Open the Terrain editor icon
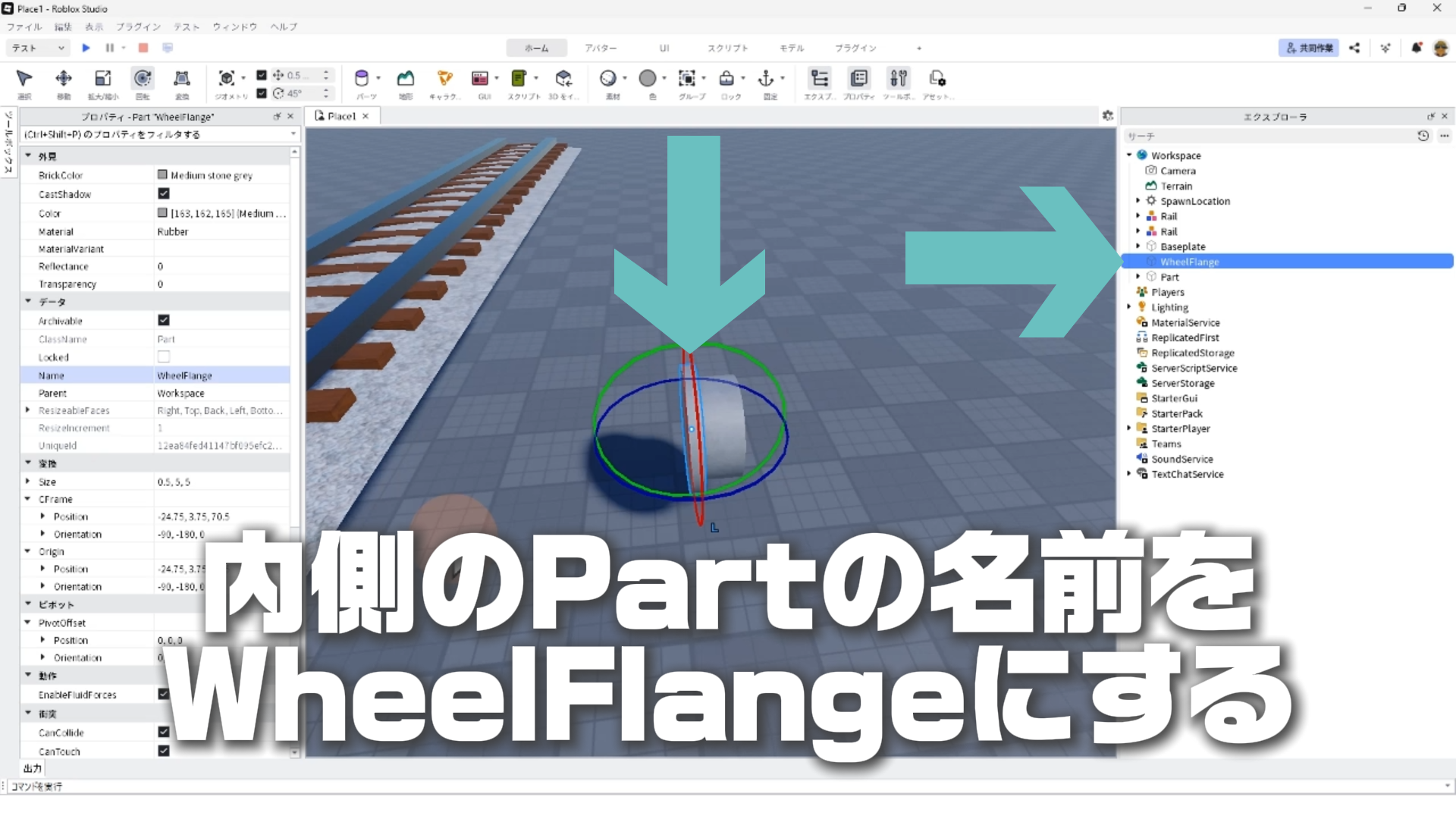The image size is (1456, 819). (x=406, y=79)
